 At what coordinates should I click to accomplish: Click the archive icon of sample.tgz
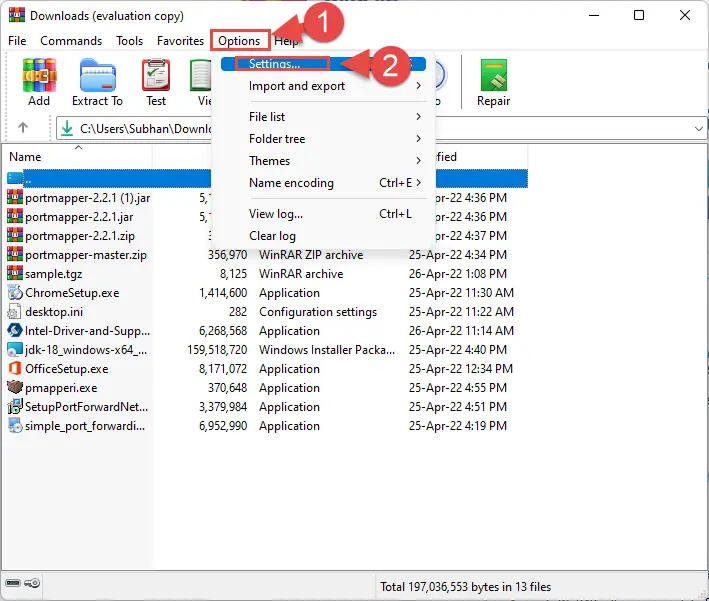pyautogui.click(x=14, y=273)
